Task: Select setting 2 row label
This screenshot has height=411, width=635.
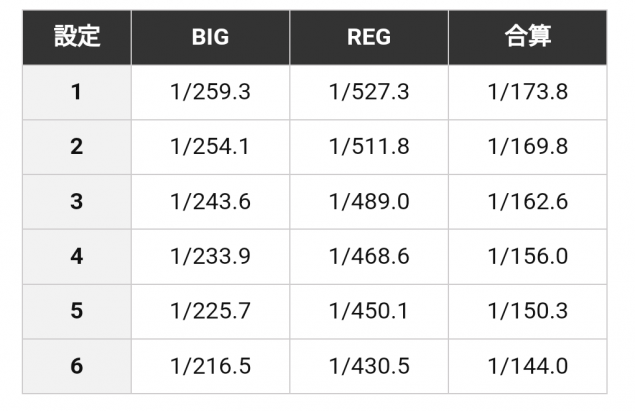Action: click(x=77, y=147)
